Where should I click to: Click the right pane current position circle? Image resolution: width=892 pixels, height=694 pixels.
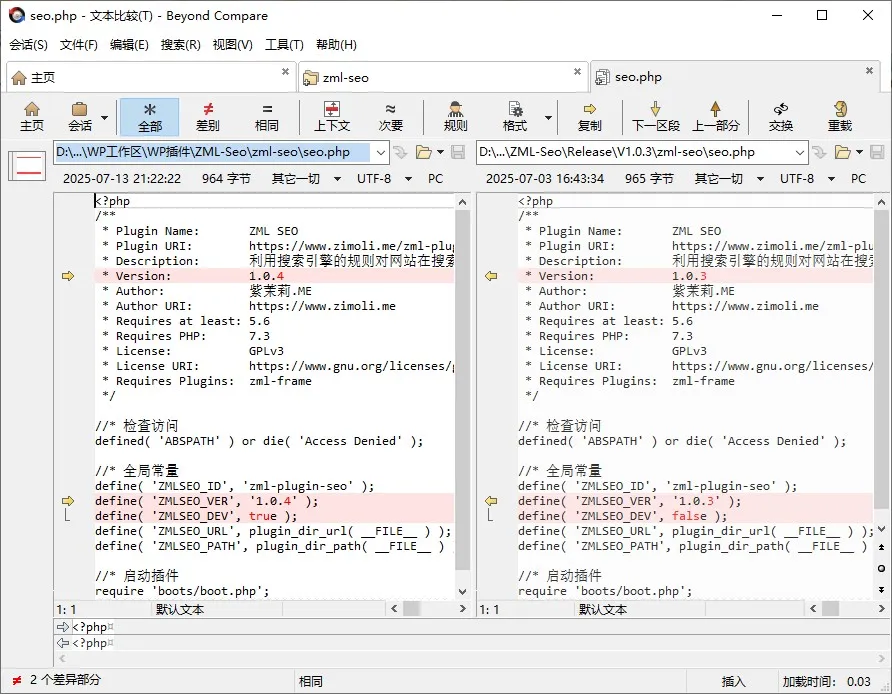tap(881, 568)
